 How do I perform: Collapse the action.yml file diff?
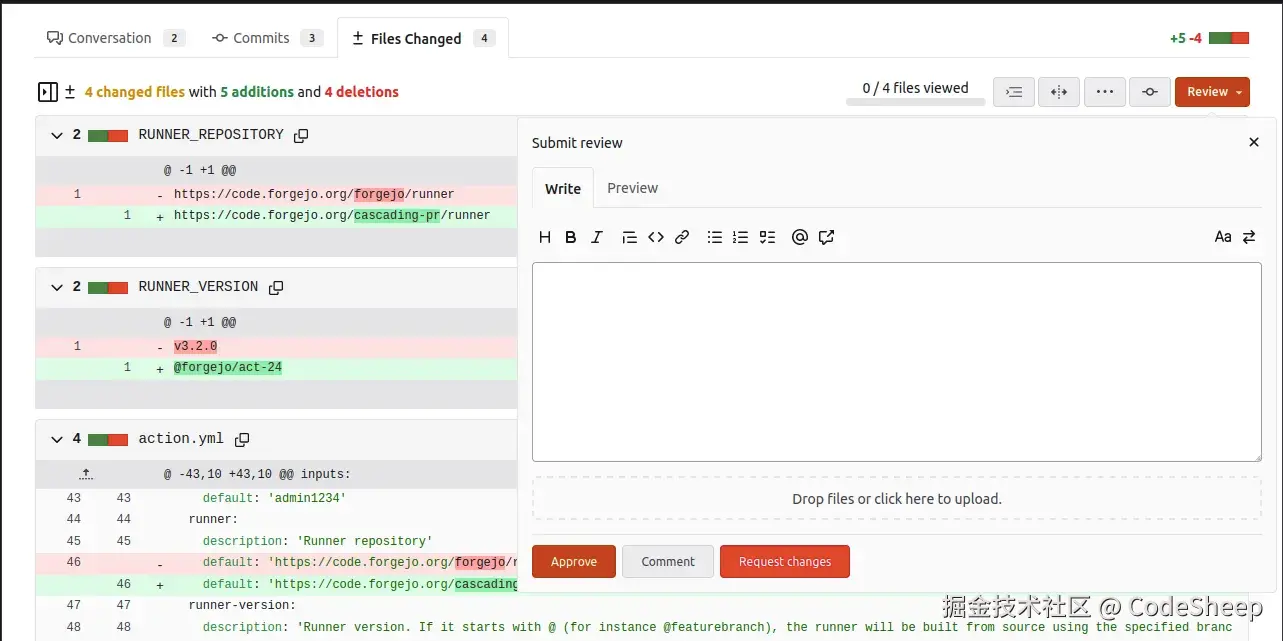coord(56,439)
